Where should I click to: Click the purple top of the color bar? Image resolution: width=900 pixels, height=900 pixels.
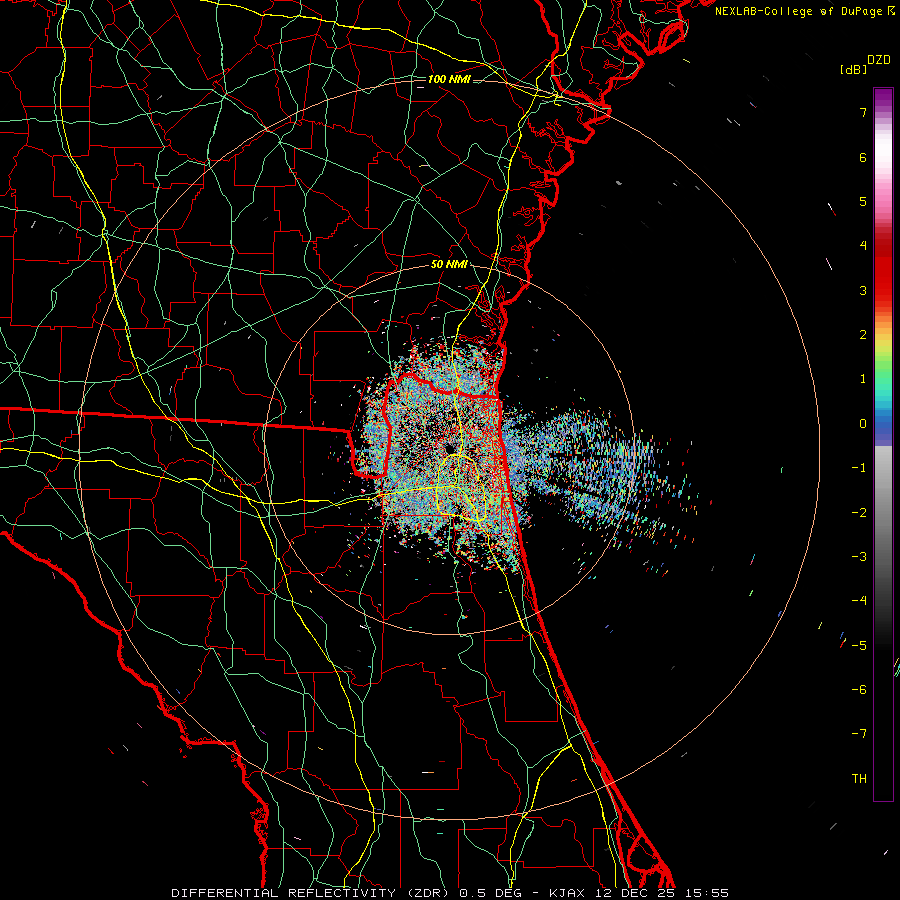[883, 96]
